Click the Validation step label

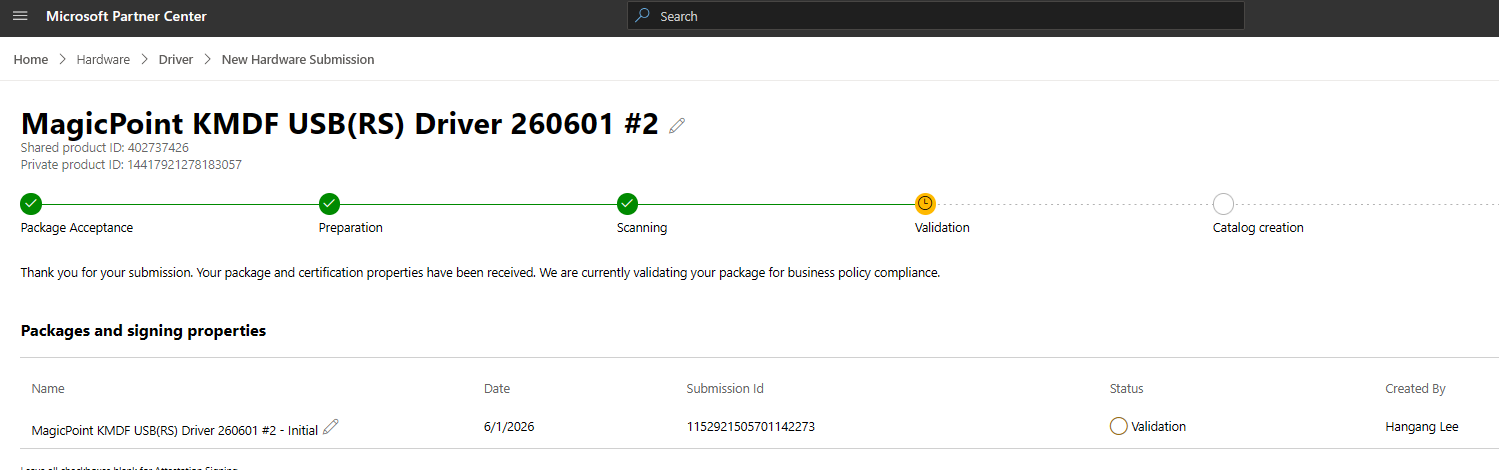coord(942,228)
